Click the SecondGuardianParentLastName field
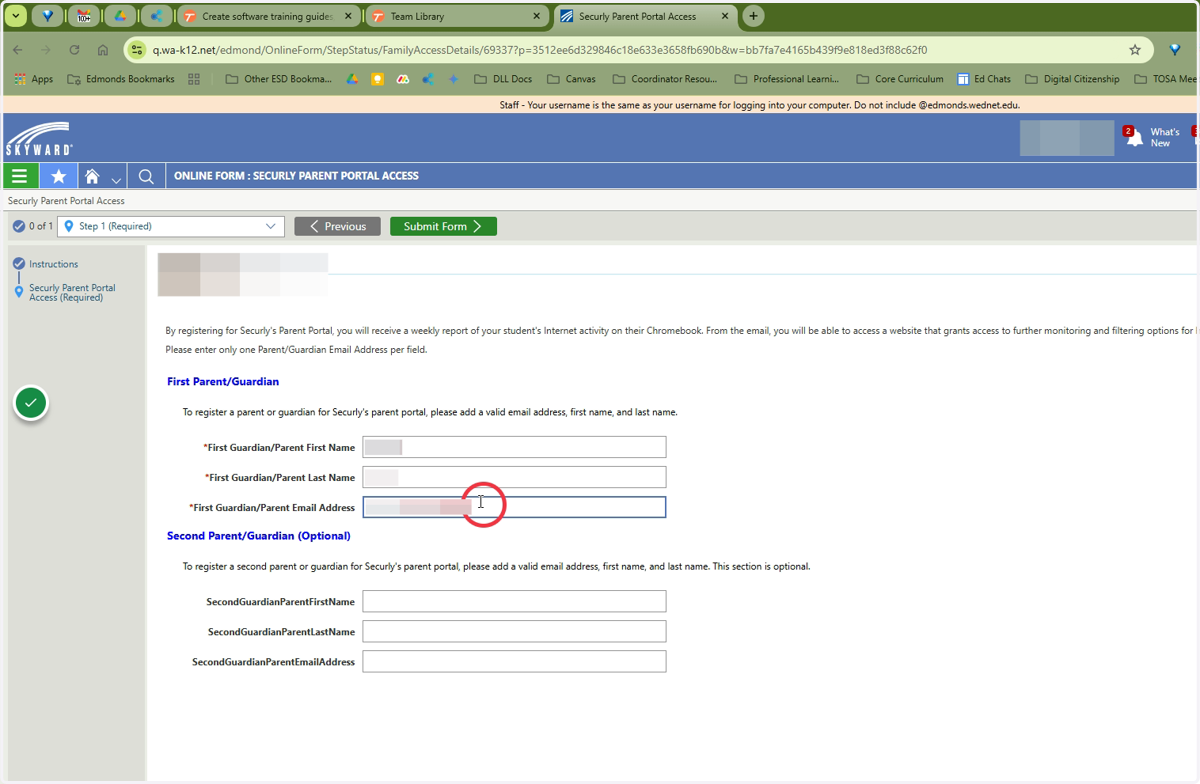This screenshot has height=784, width=1200. pyautogui.click(x=514, y=631)
